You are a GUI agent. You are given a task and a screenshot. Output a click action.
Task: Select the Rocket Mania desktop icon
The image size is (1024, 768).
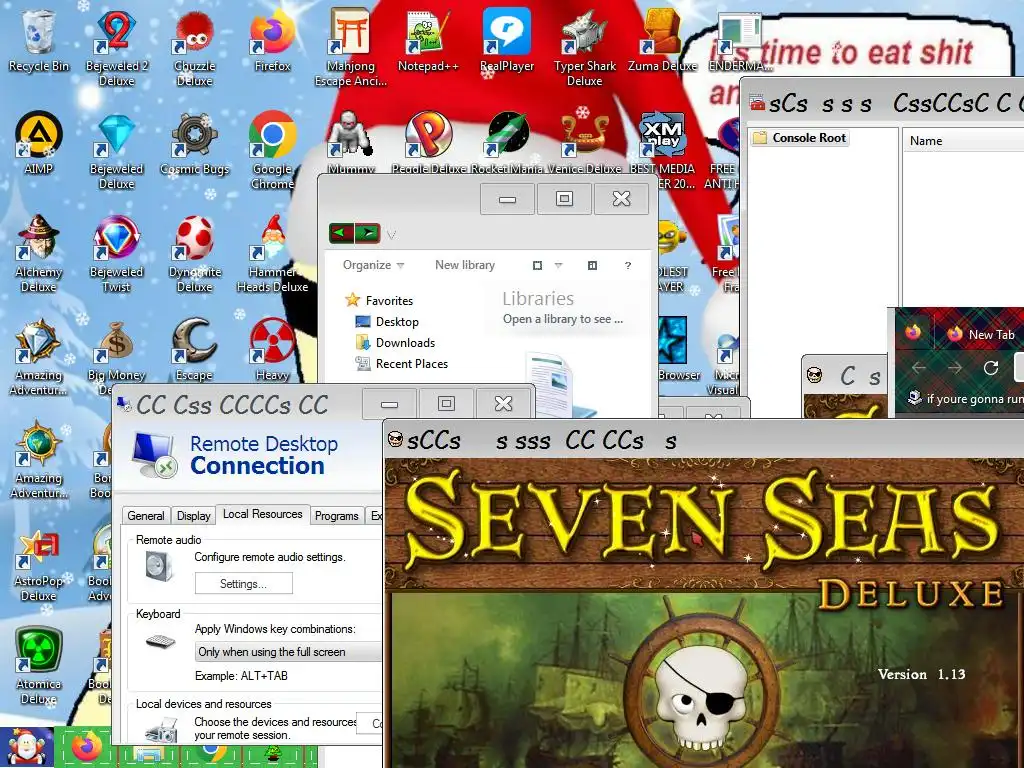[507, 142]
